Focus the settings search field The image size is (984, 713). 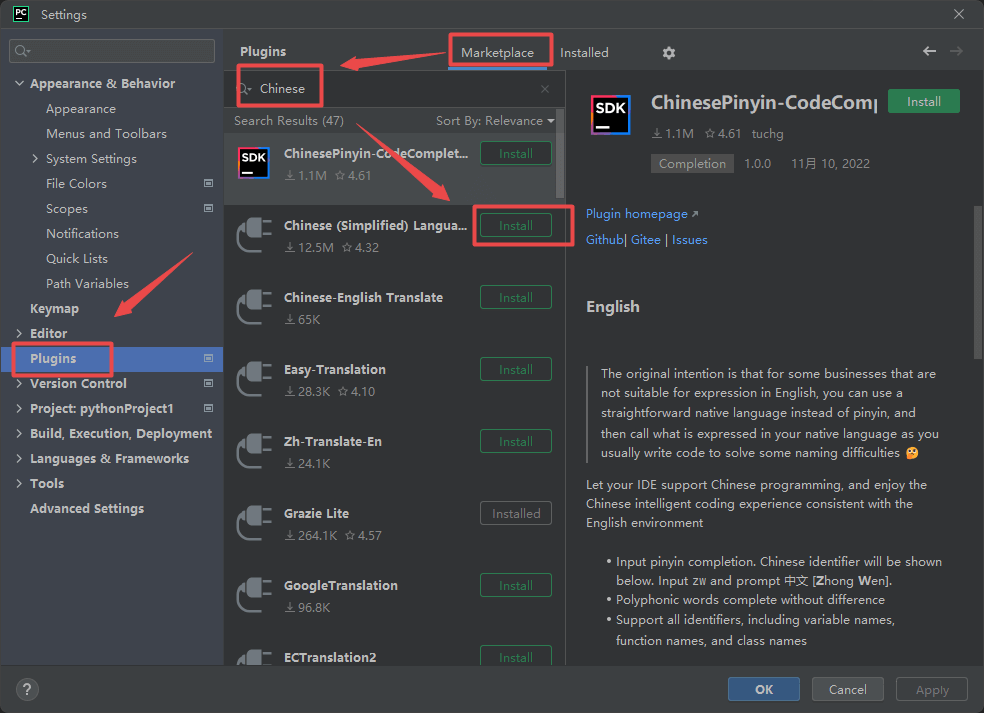pyautogui.click(x=112, y=51)
